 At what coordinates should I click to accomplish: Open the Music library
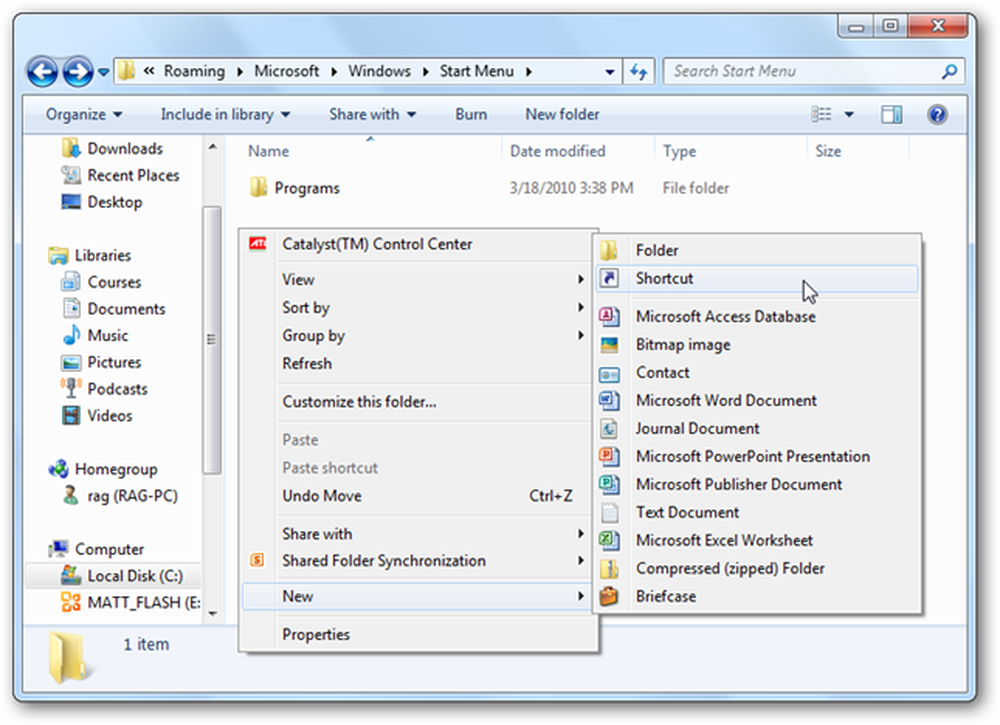(x=95, y=336)
